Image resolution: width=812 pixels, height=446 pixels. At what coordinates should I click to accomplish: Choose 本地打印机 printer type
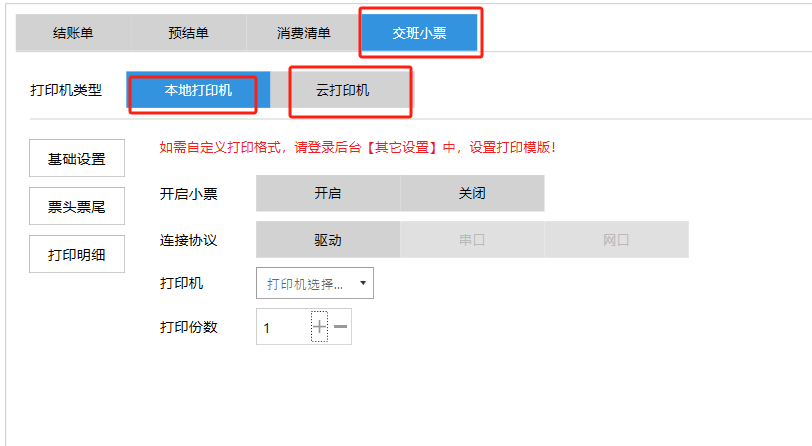(x=198, y=90)
